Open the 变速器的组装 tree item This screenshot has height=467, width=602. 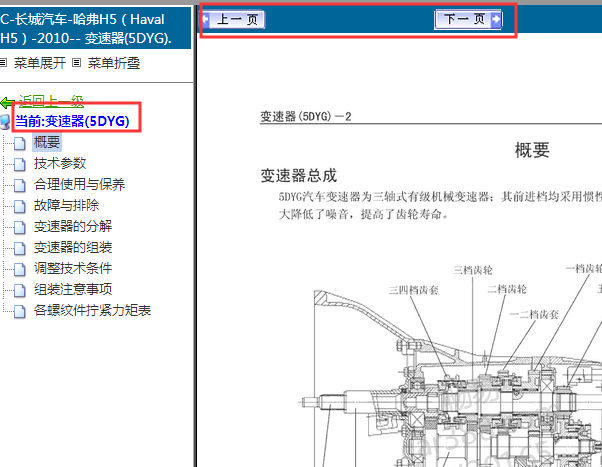click(73, 247)
